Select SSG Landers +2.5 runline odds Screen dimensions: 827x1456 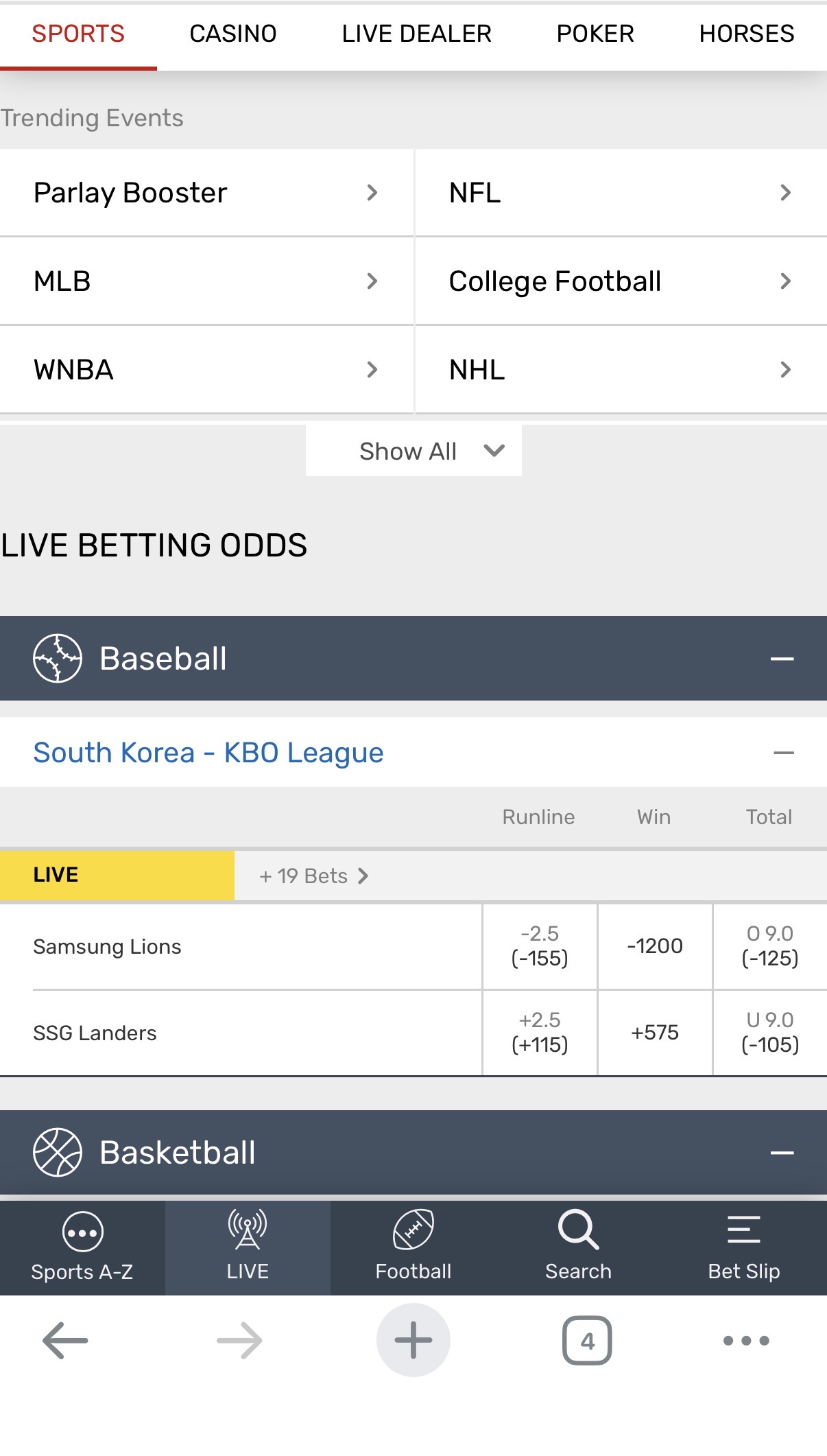coord(540,1033)
